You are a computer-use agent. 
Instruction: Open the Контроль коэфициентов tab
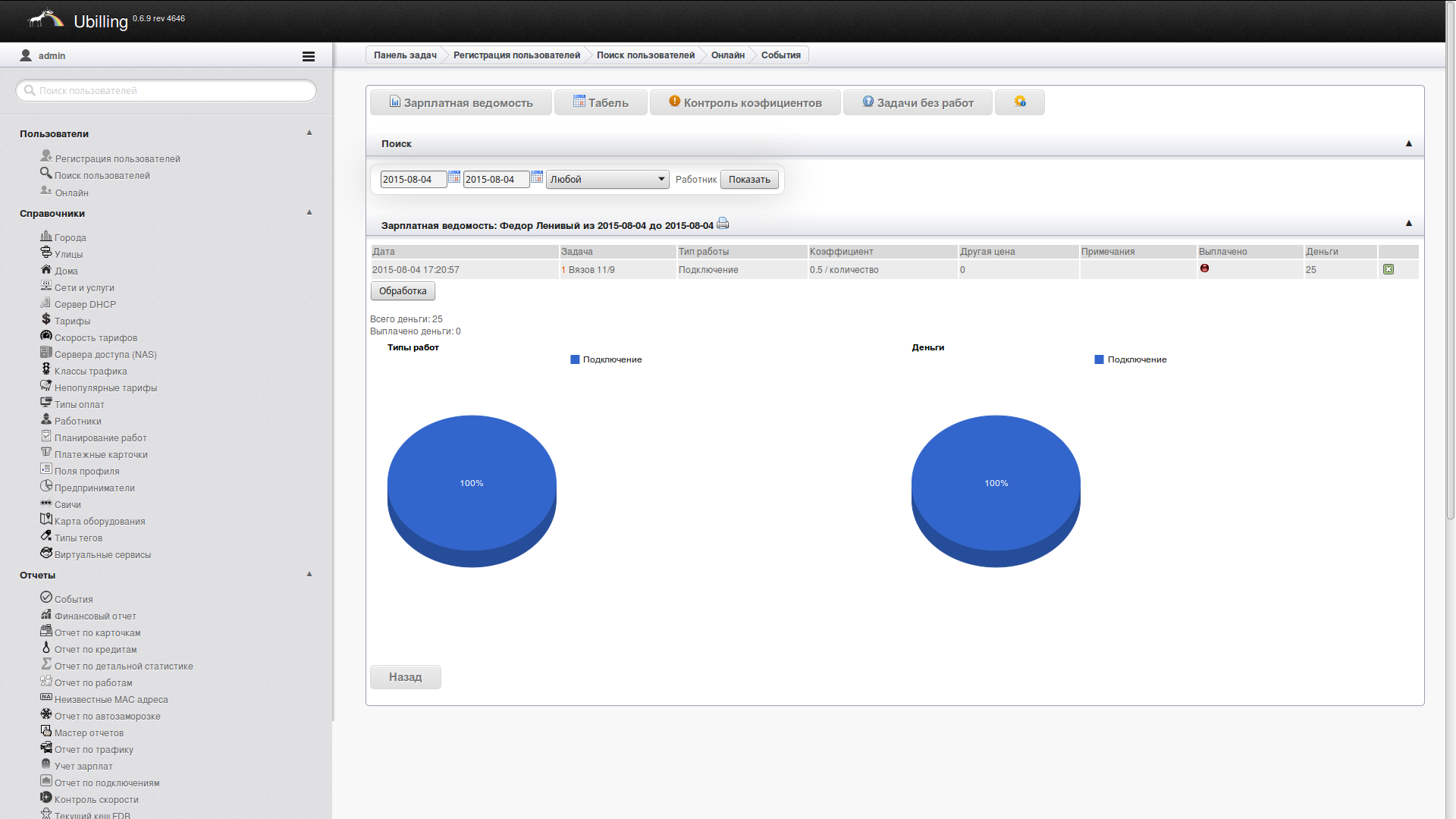(745, 102)
